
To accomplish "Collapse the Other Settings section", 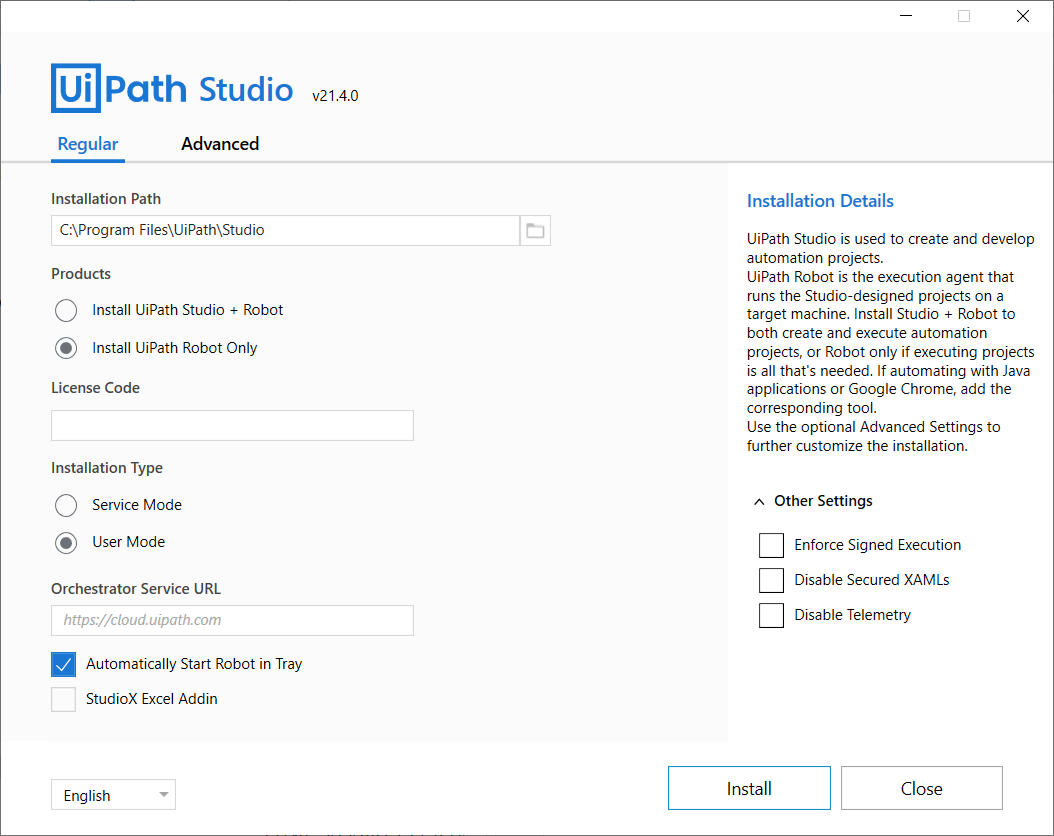I will [757, 500].
